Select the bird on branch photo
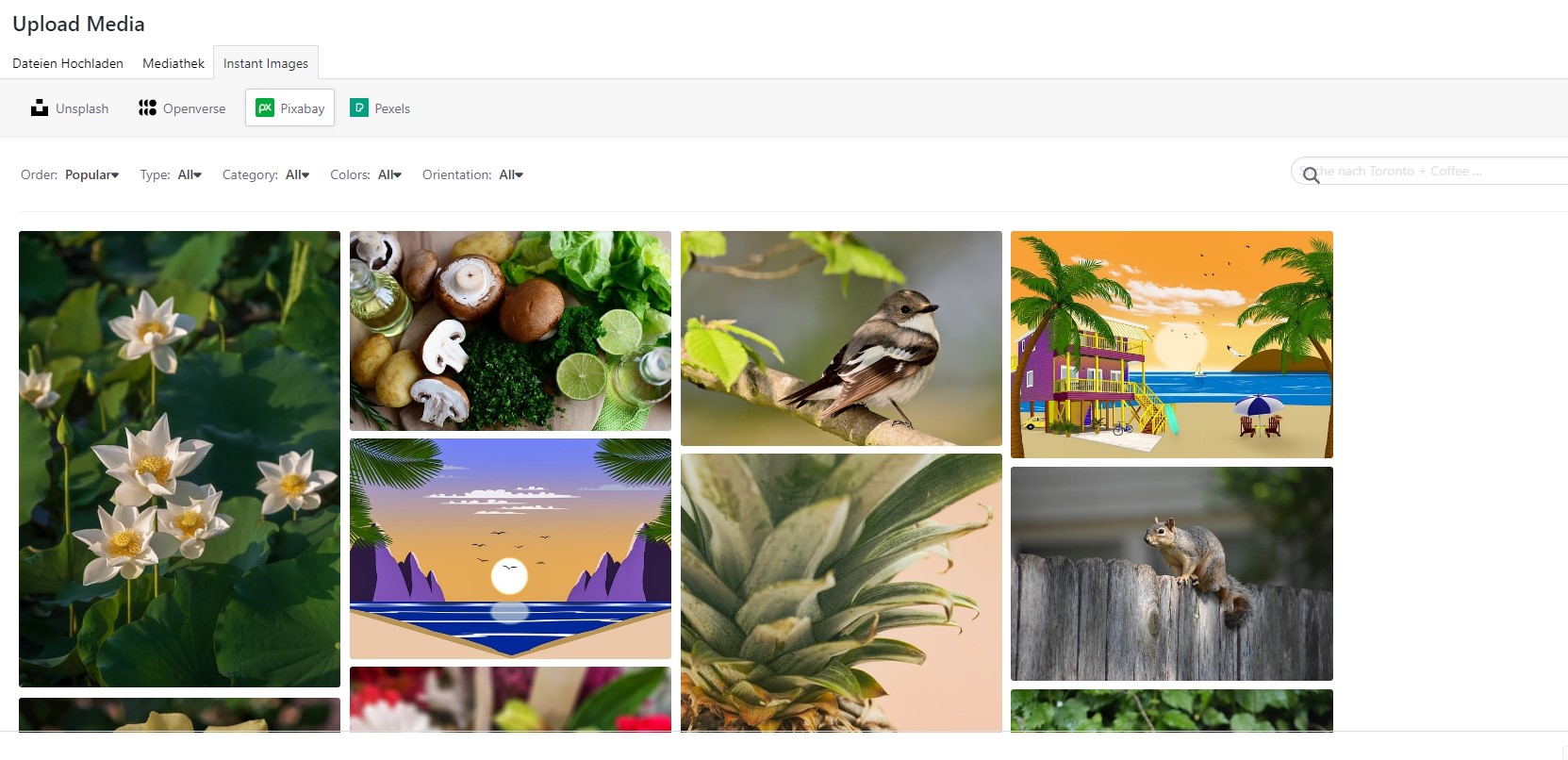1568x760 pixels. pyautogui.click(x=841, y=339)
